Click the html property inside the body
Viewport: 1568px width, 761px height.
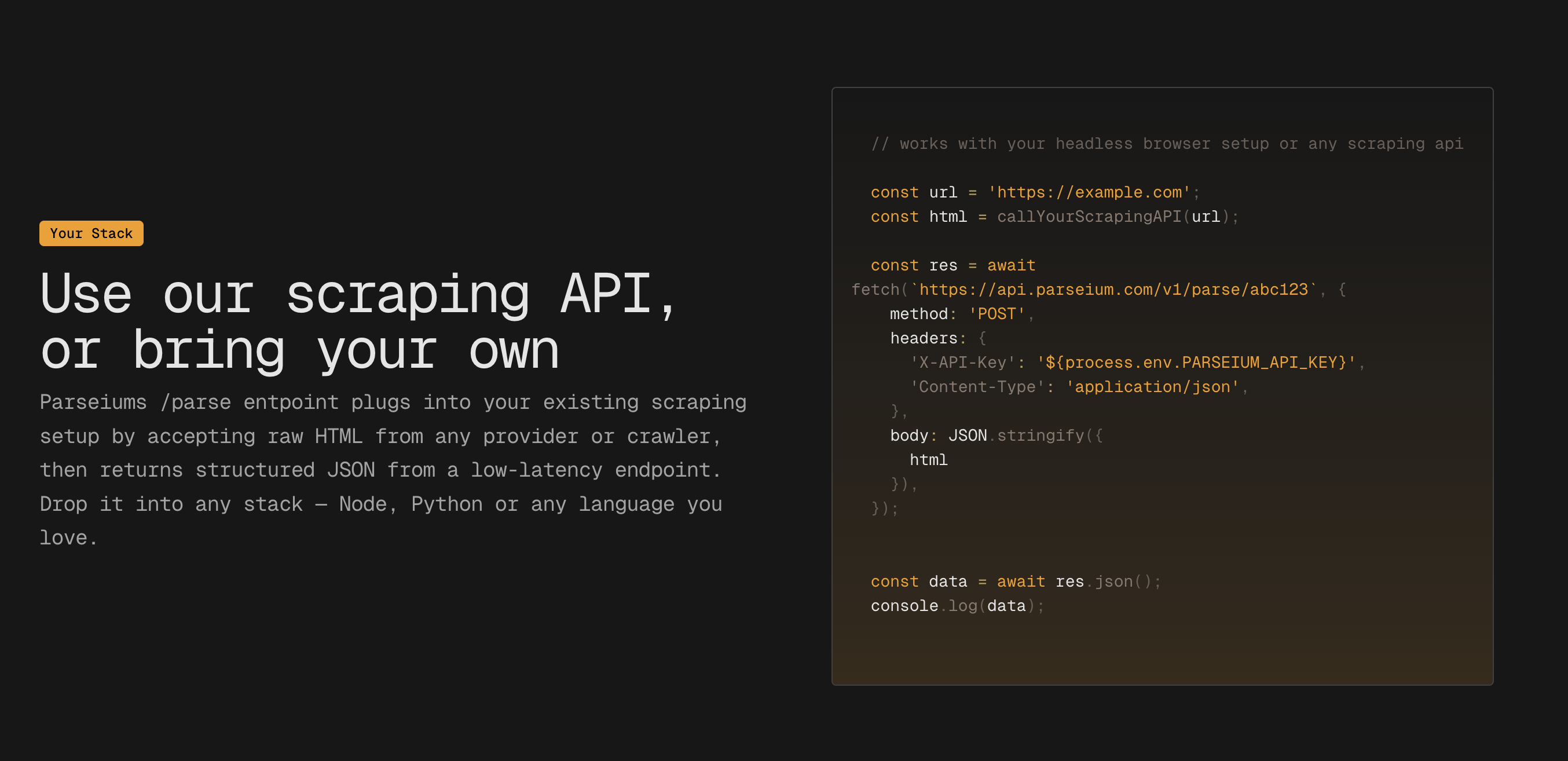tap(928, 460)
